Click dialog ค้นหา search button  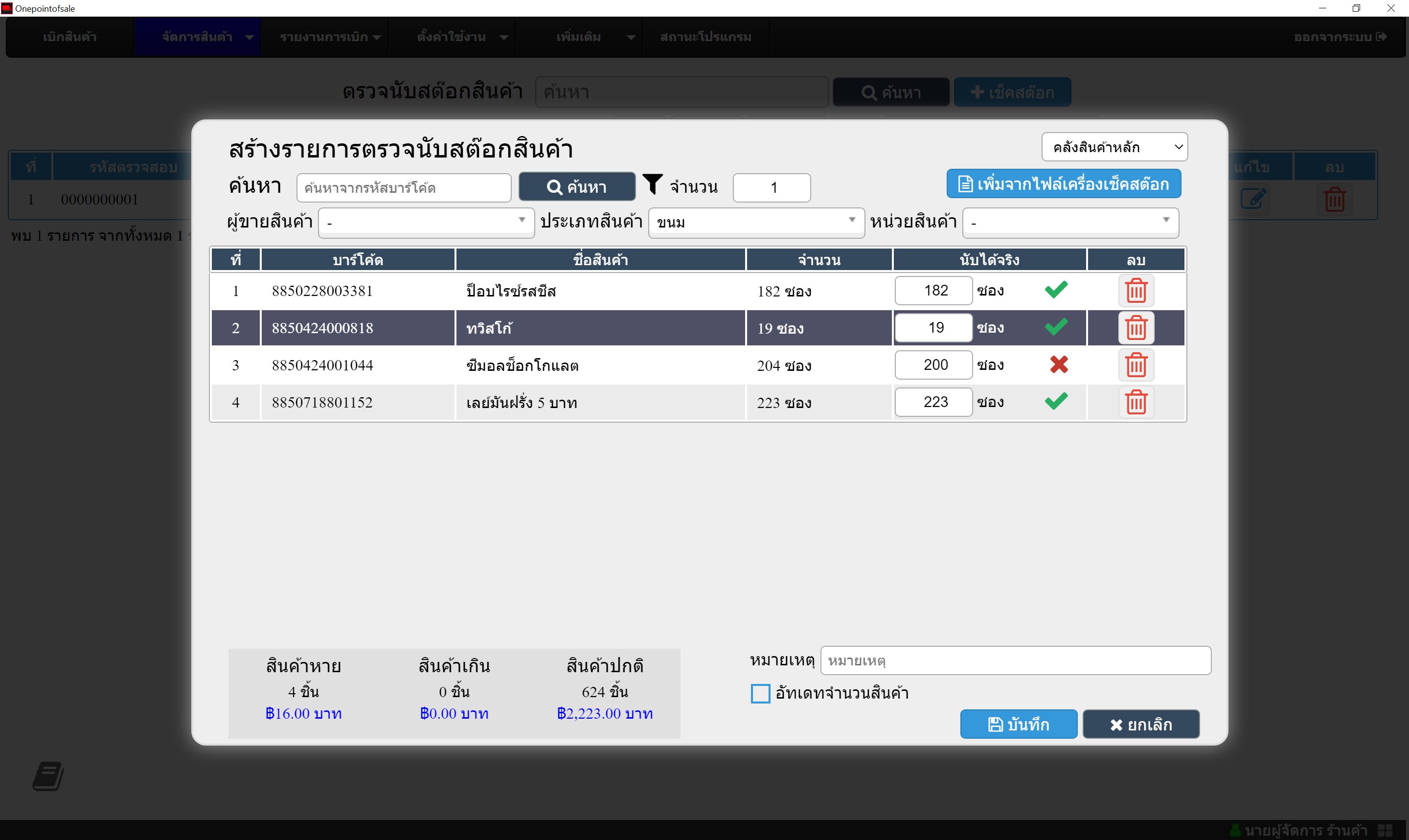click(577, 187)
